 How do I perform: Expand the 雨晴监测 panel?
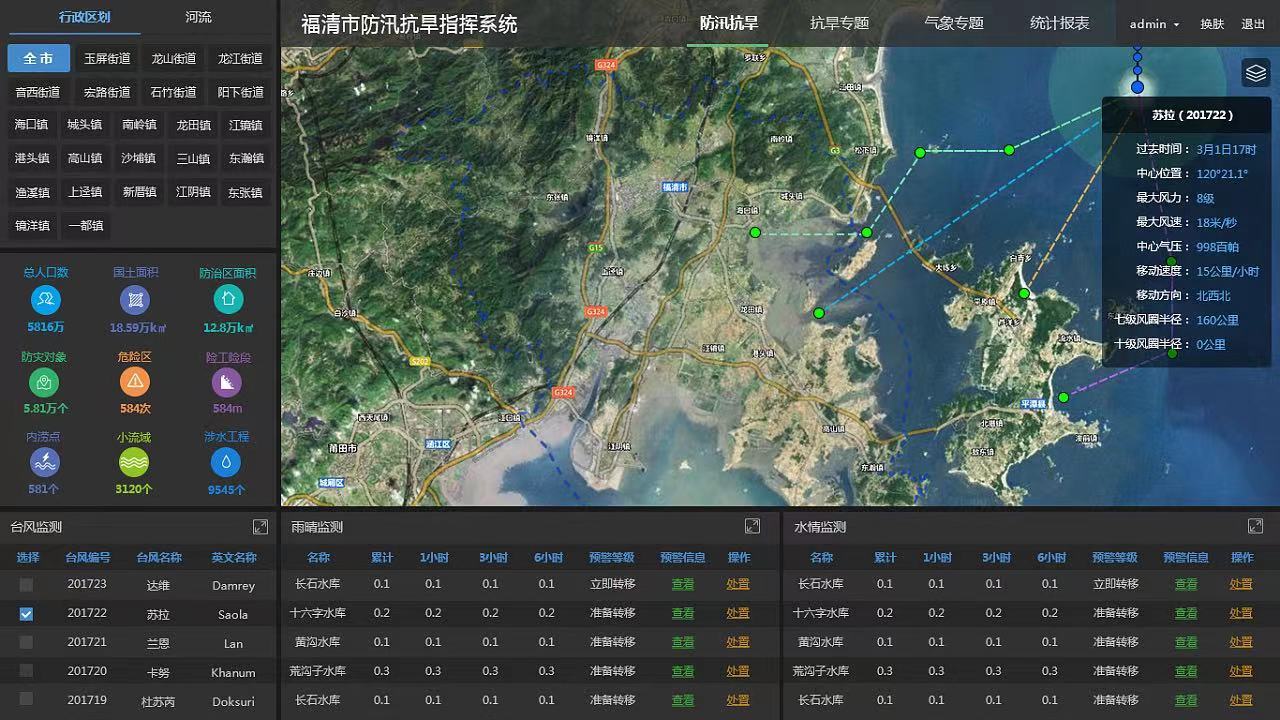pyautogui.click(x=752, y=526)
